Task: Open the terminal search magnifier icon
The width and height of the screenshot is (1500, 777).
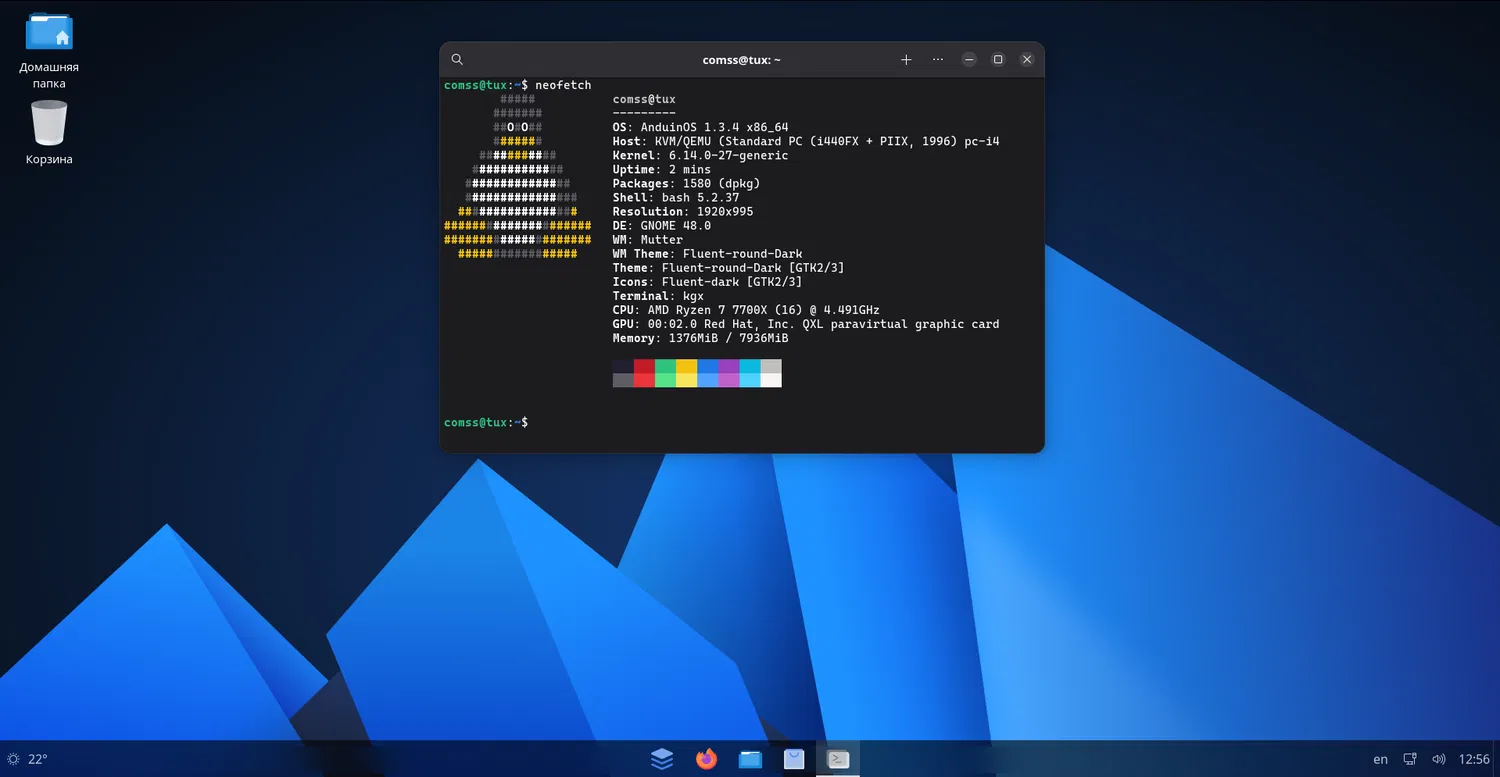Action: [457, 60]
